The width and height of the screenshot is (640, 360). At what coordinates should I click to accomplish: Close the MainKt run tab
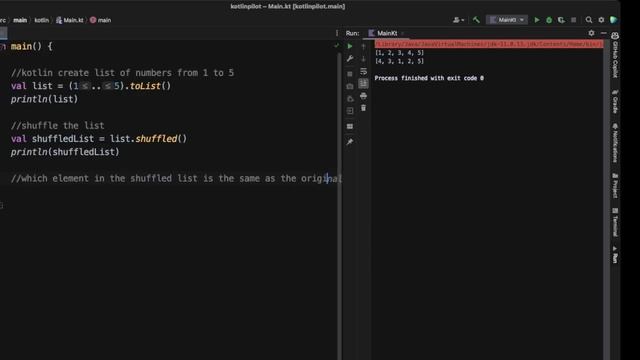(x=402, y=33)
